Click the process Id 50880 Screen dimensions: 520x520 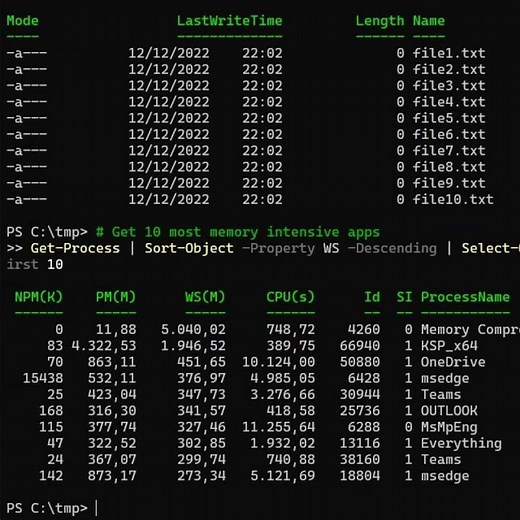(x=360, y=362)
